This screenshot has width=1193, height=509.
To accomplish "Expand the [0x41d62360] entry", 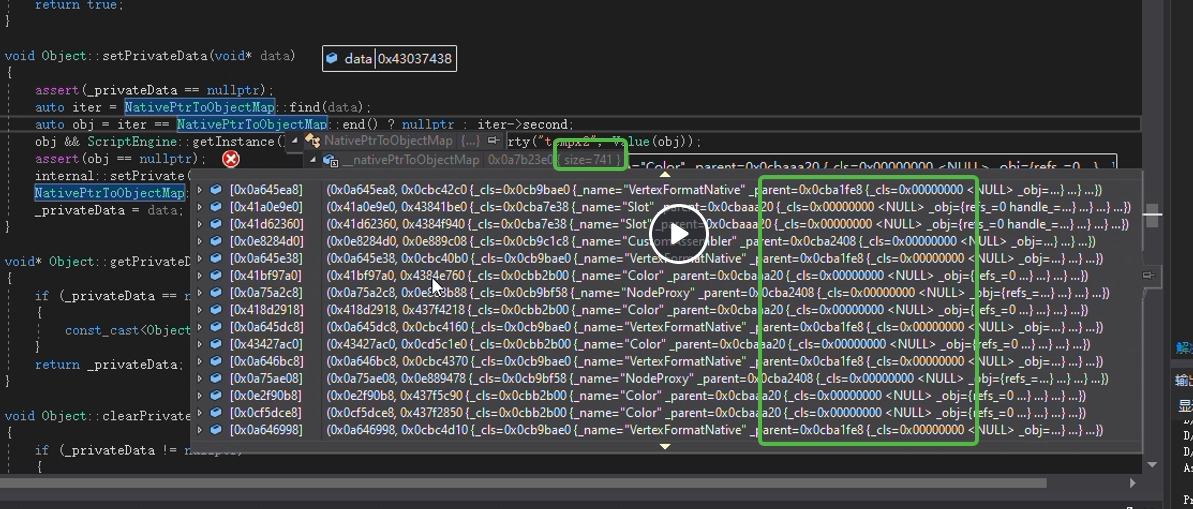I will [200, 224].
